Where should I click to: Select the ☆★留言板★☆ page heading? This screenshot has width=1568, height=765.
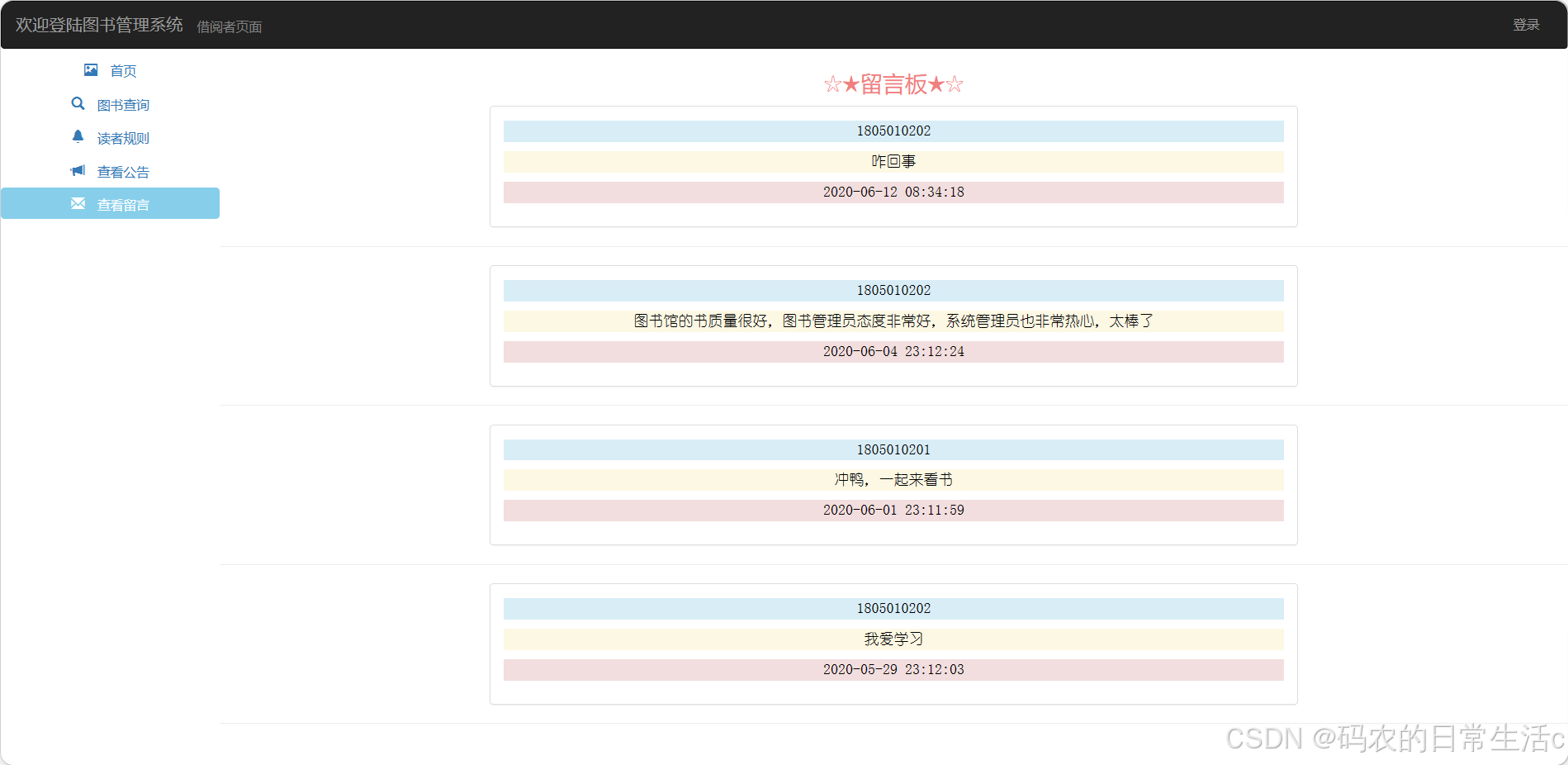(x=893, y=83)
